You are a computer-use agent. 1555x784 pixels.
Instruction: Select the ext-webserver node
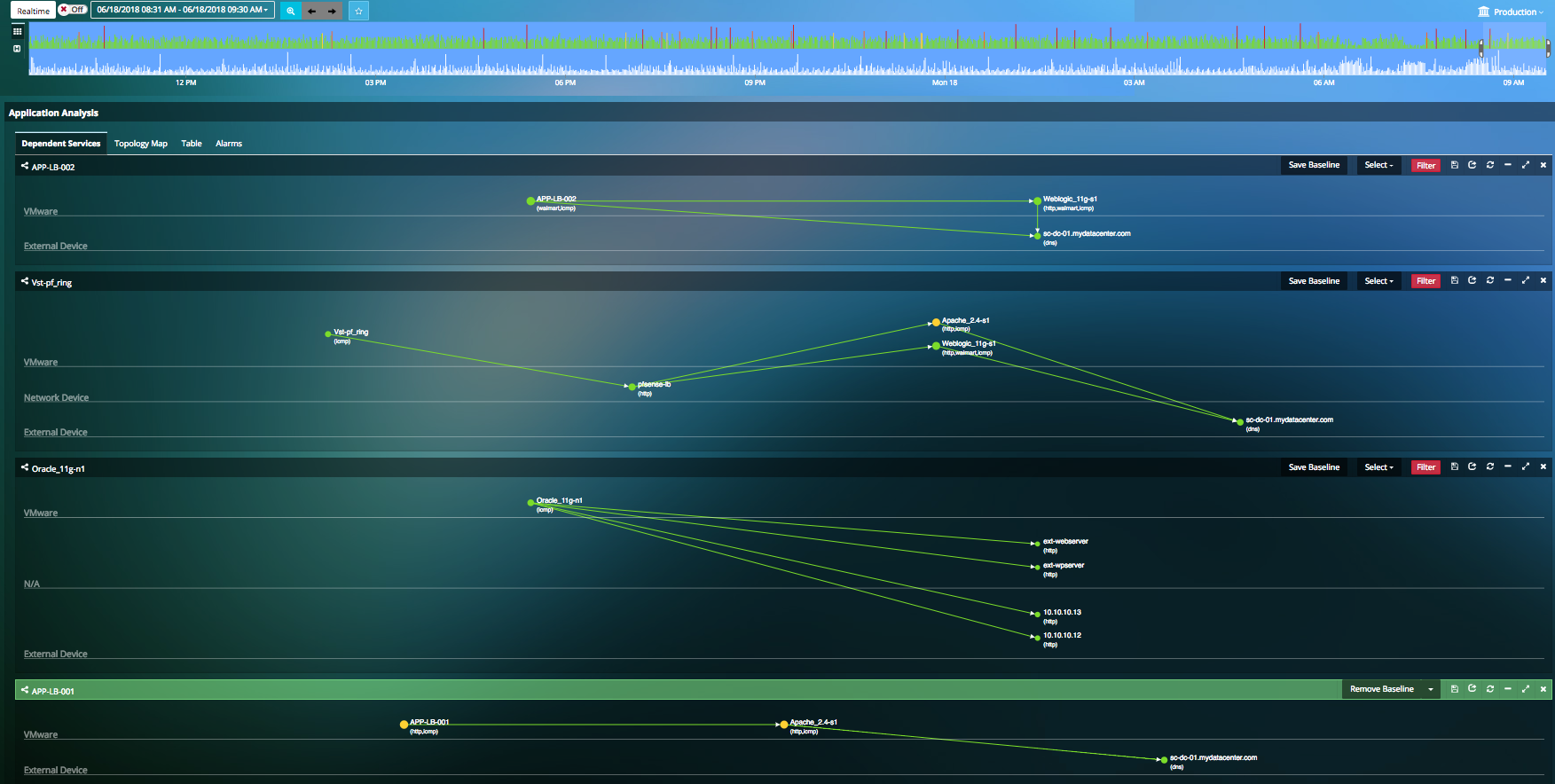click(1036, 544)
